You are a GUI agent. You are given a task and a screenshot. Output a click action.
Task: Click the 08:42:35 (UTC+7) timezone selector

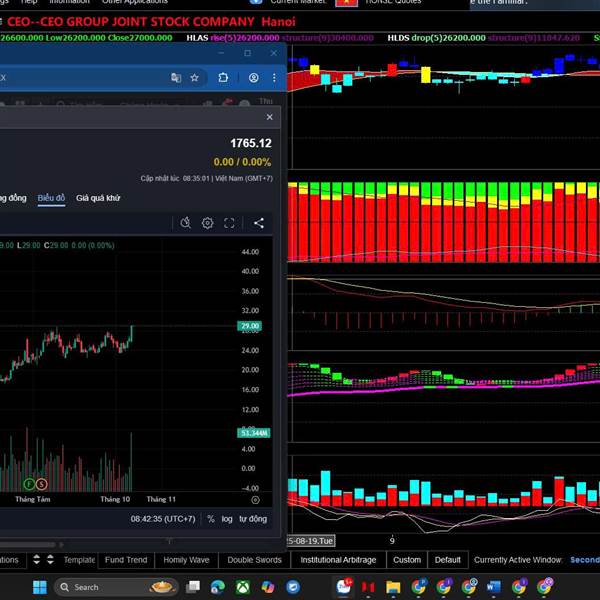[163, 519]
